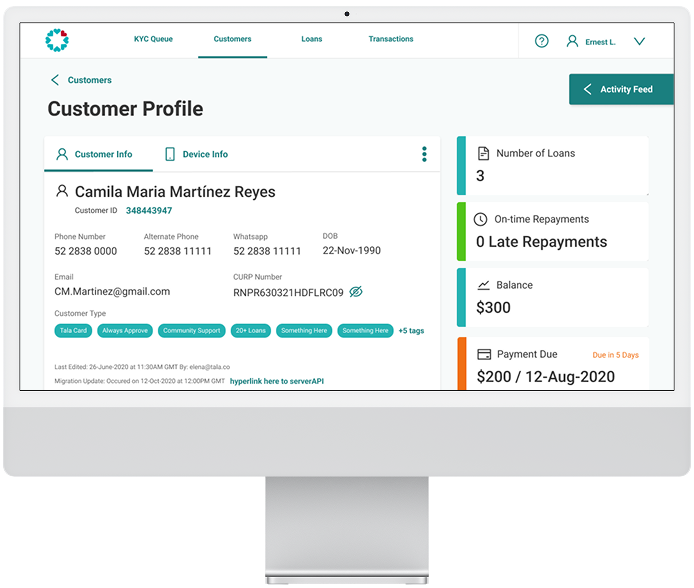
Task: Expand the Ernest L. account dropdown arrow
Action: 639,41
